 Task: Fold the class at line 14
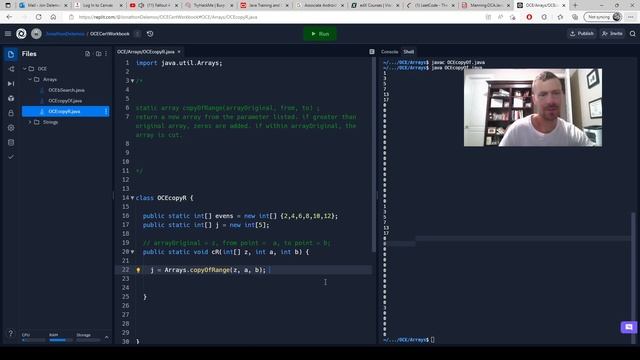coord(132,198)
